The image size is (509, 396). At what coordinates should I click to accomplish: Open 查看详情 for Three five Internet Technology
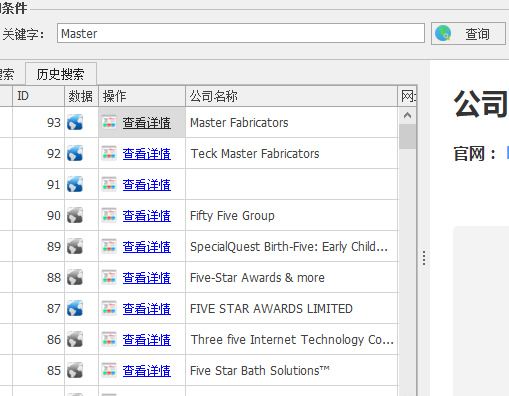point(147,340)
